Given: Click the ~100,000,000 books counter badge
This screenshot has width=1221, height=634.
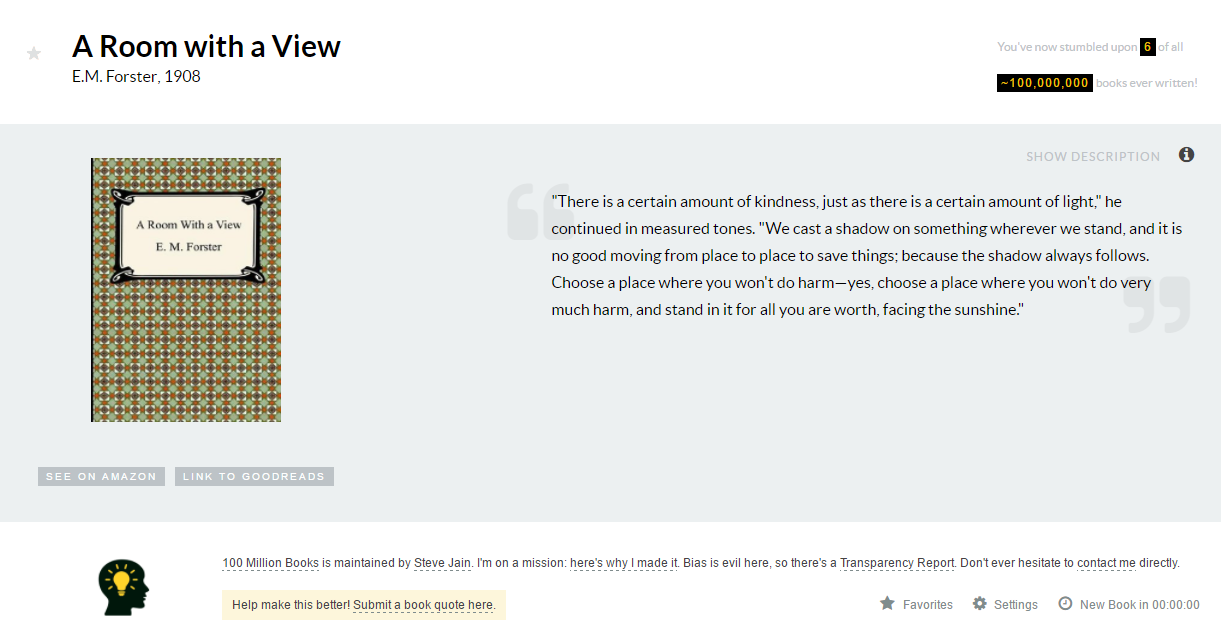Looking at the screenshot, I should click(1044, 83).
